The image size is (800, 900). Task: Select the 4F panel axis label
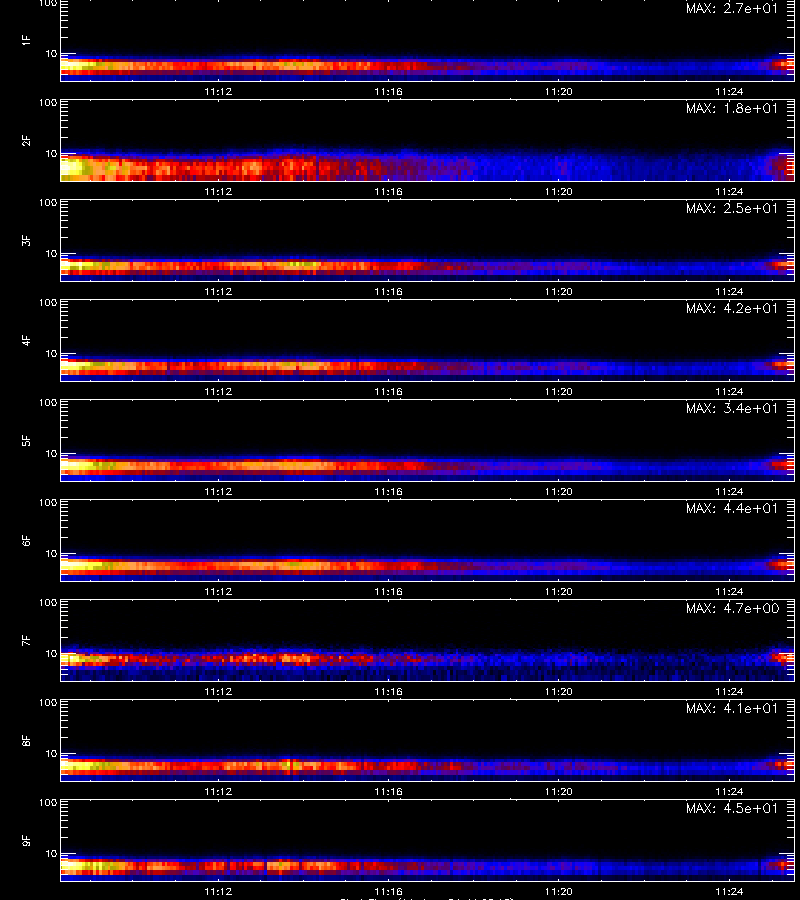tap(26, 340)
